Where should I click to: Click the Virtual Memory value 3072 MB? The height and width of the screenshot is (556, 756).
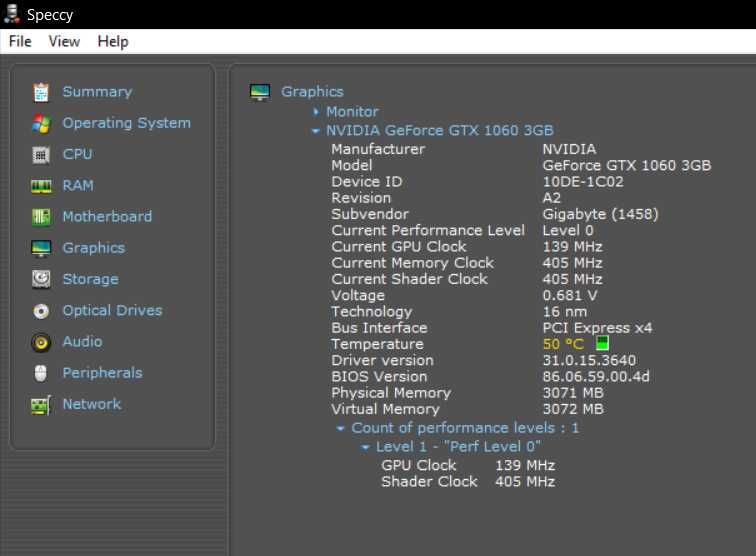coord(573,409)
